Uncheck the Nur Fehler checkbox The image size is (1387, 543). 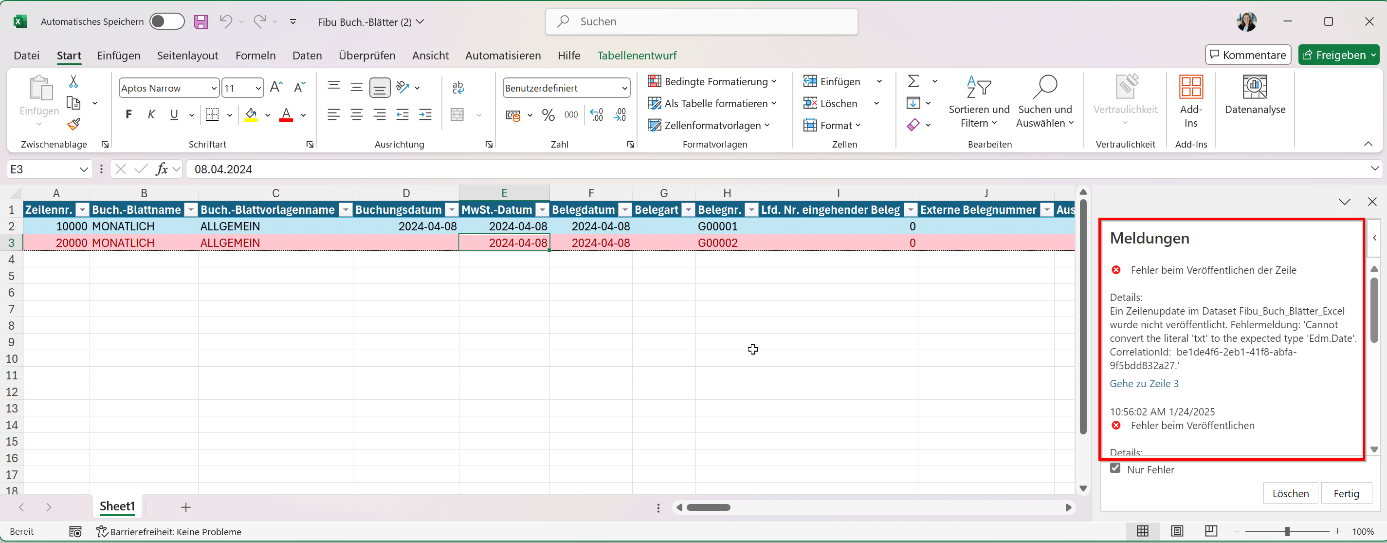(x=1115, y=468)
